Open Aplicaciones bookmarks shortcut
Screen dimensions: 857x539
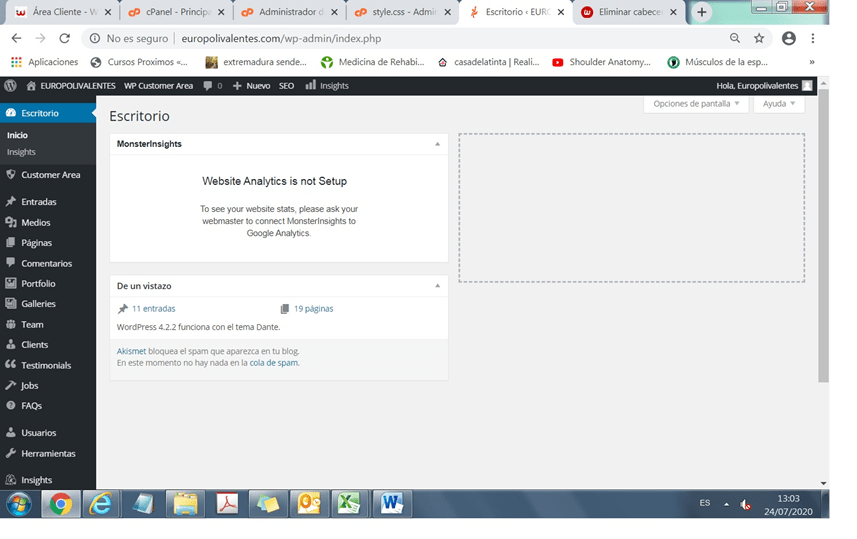[x=45, y=62]
